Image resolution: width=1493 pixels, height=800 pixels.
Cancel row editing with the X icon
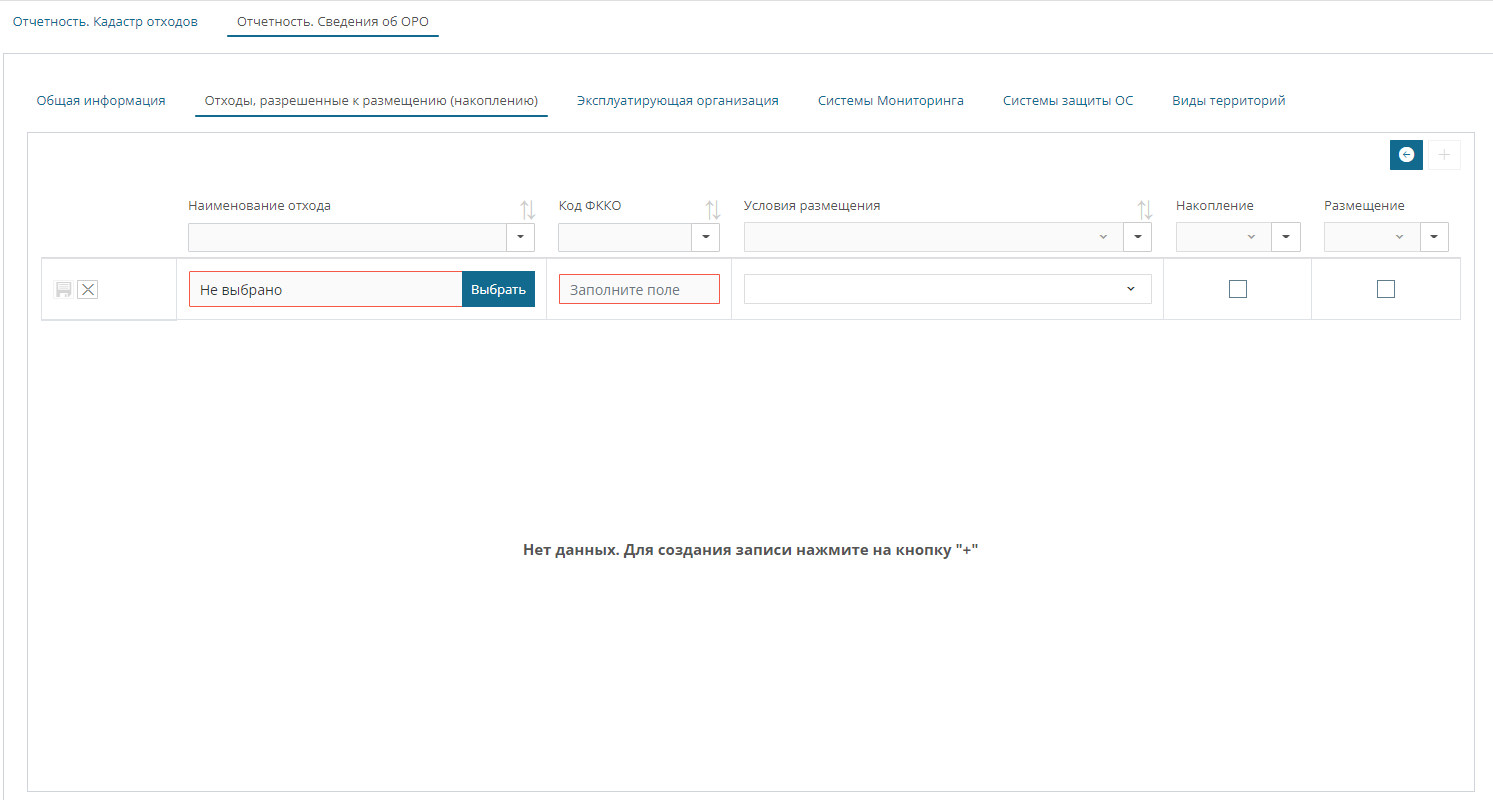point(88,290)
